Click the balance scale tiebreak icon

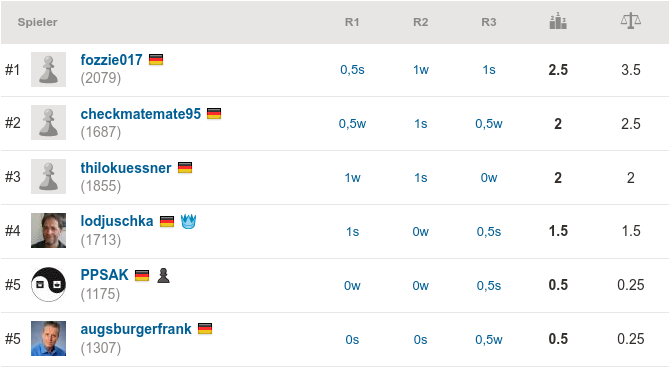(631, 20)
